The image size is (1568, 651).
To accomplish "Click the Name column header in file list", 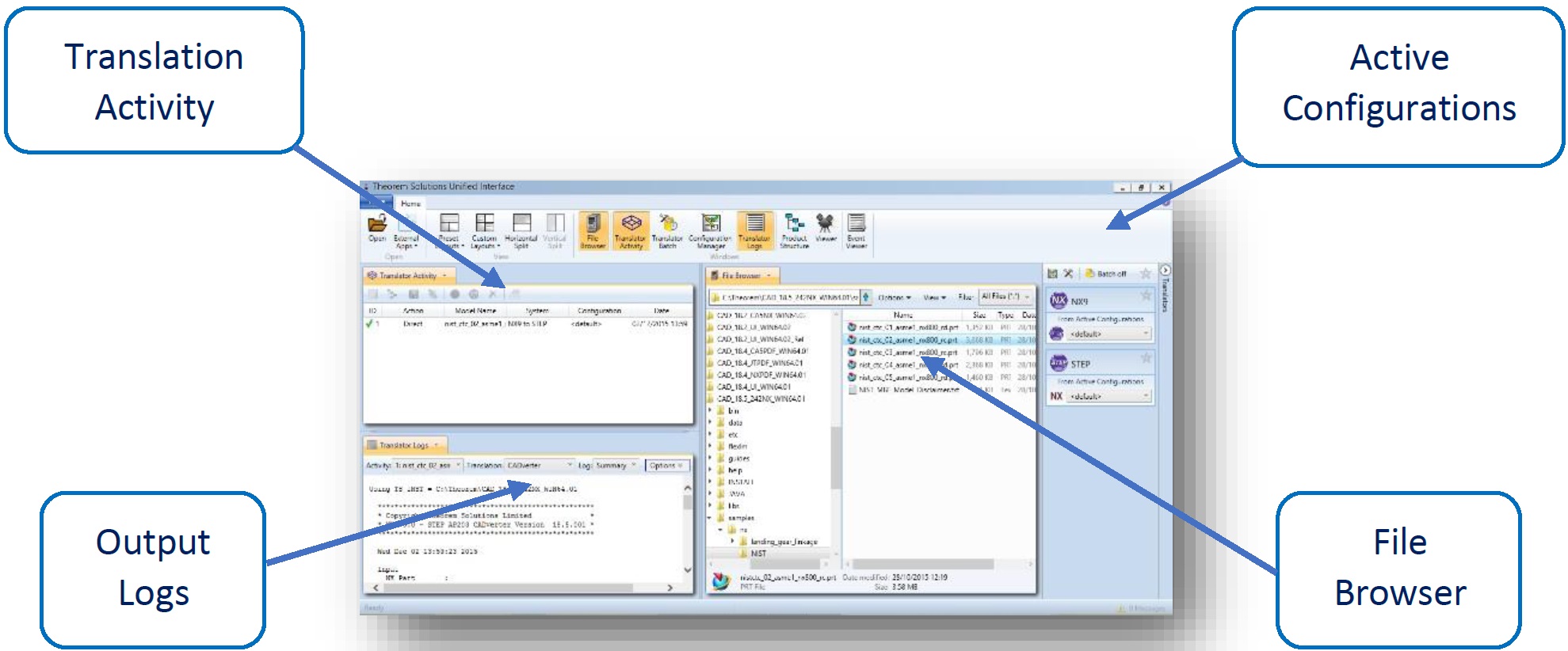I will [903, 315].
